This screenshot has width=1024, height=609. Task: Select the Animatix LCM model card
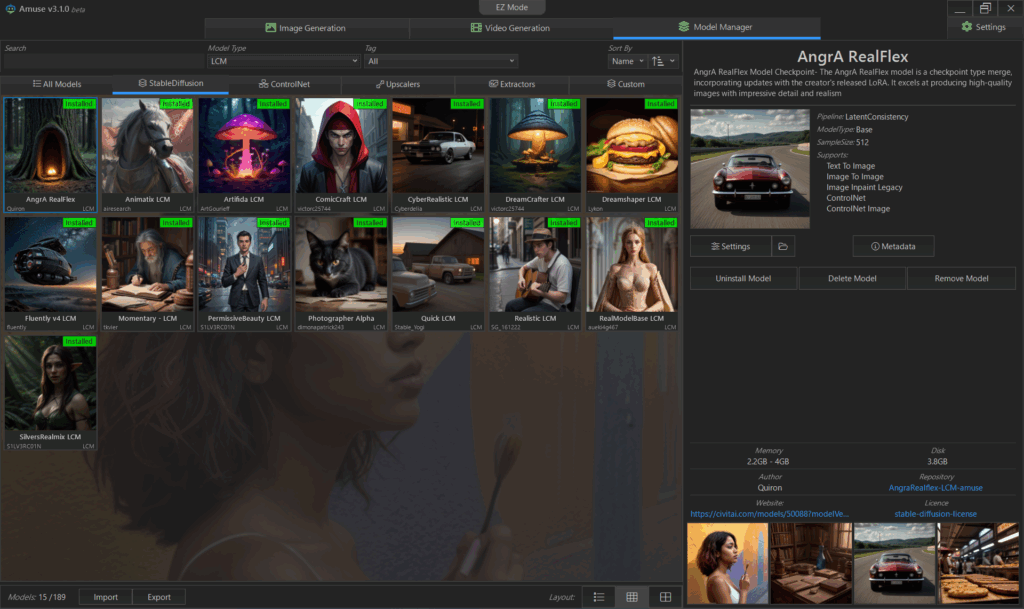[148, 155]
